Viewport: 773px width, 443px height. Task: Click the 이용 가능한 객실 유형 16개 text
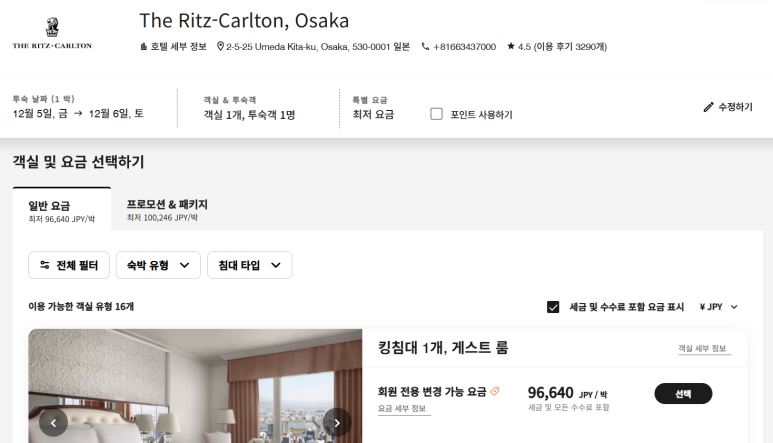[81, 307]
